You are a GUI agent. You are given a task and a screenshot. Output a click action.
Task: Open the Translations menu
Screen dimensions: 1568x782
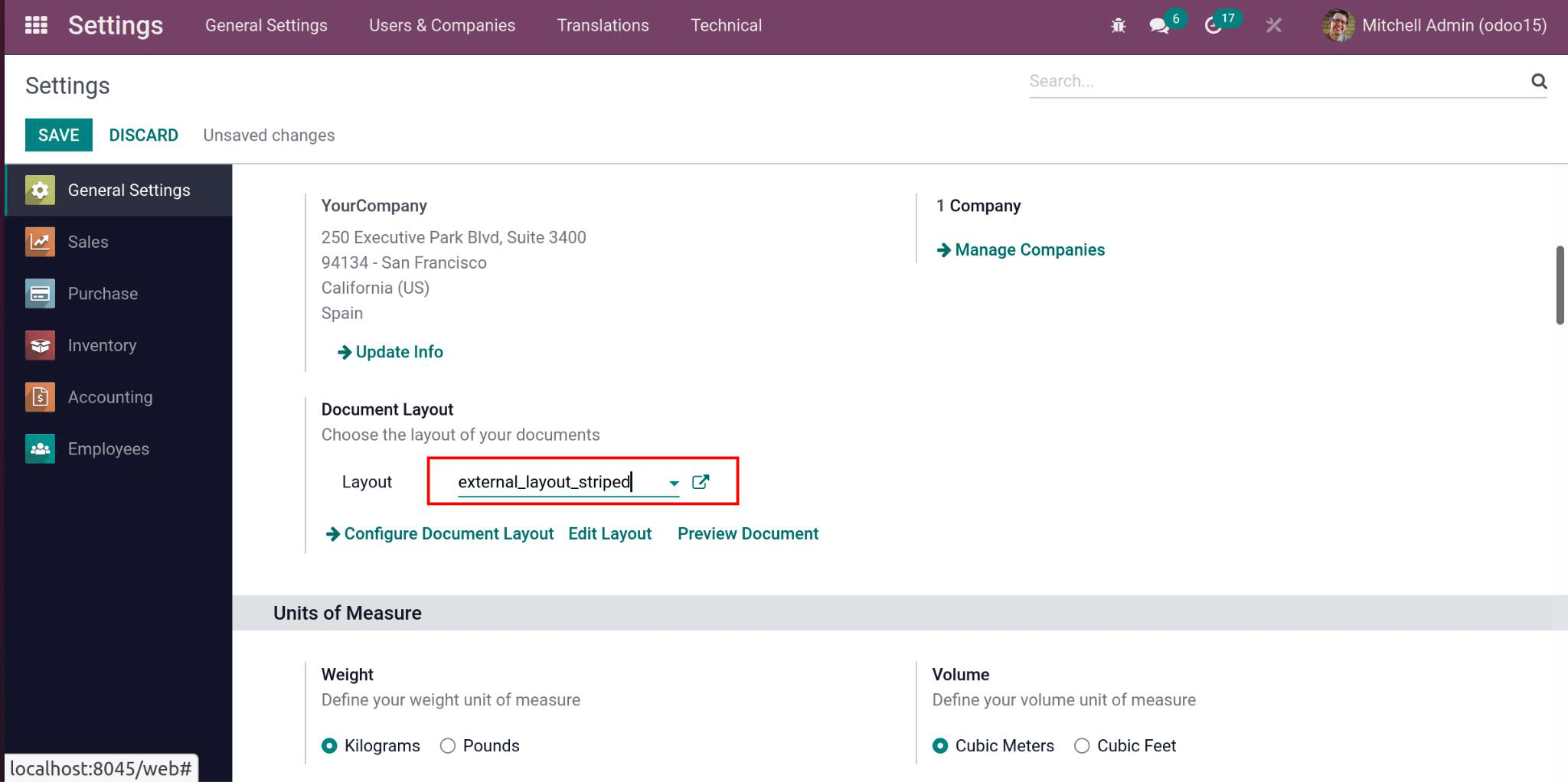click(x=603, y=25)
